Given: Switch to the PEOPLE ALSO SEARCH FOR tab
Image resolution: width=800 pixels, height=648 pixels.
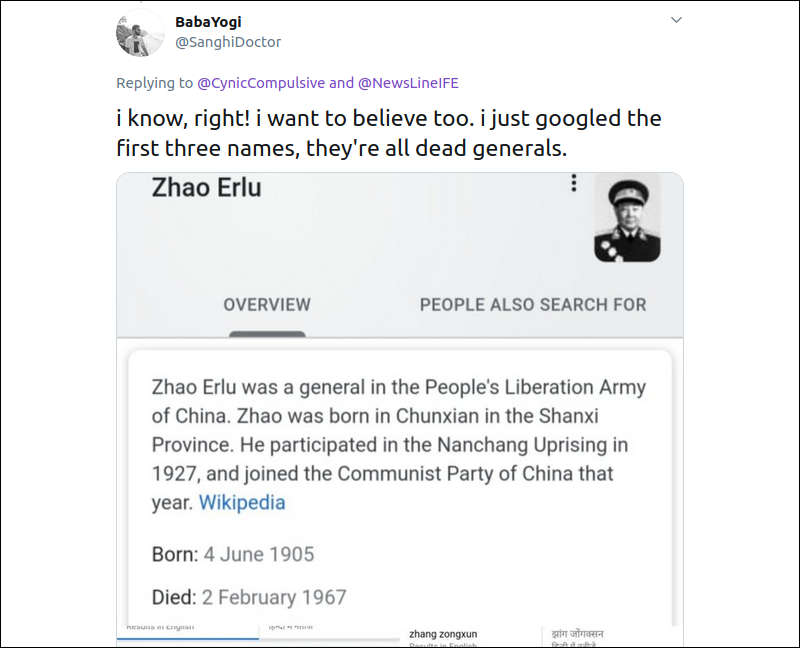Looking at the screenshot, I should pyautogui.click(x=533, y=305).
